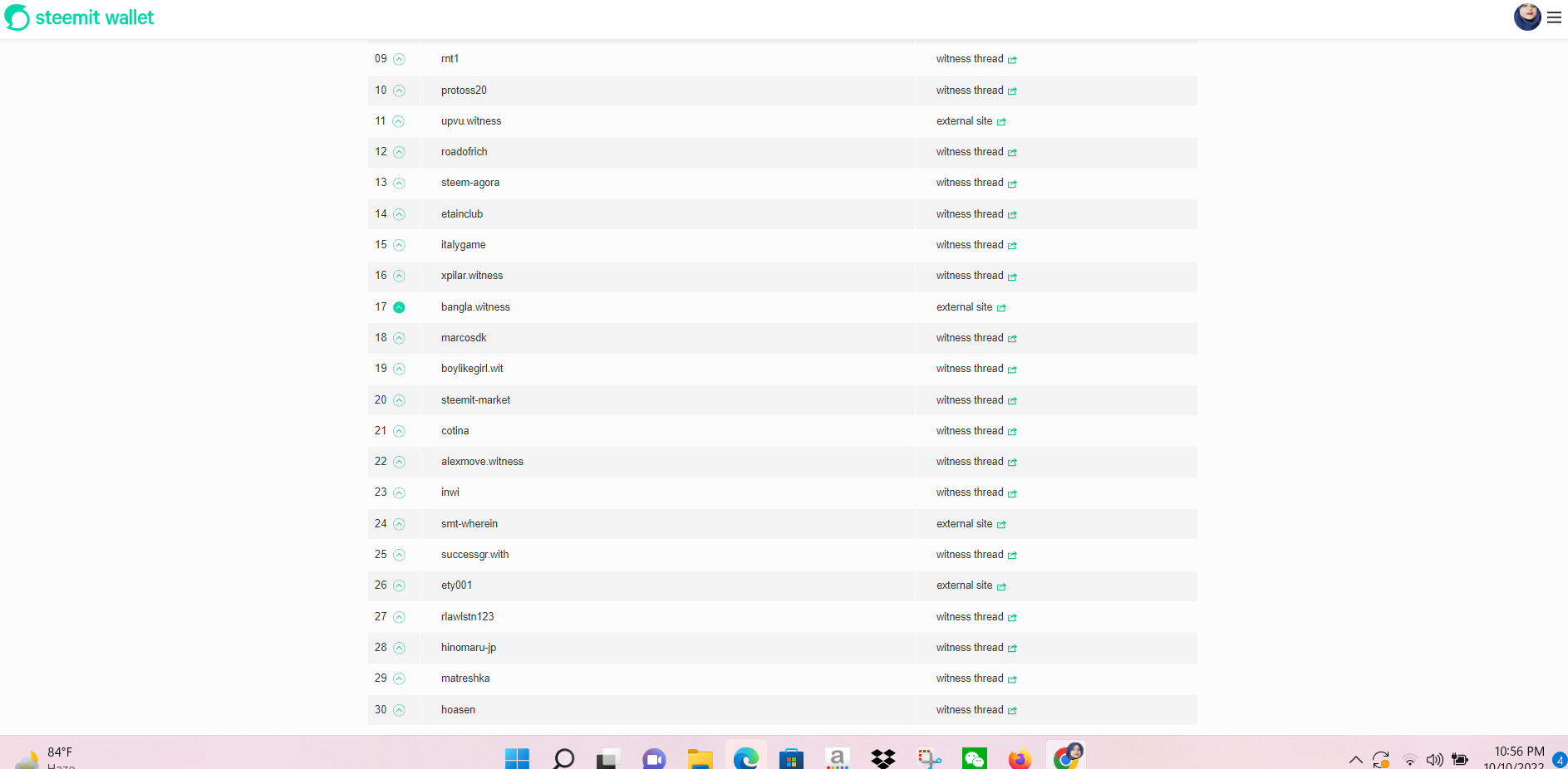Click the sync icon in system tray
Viewport: 1568px width, 769px height.
[1381, 759]
